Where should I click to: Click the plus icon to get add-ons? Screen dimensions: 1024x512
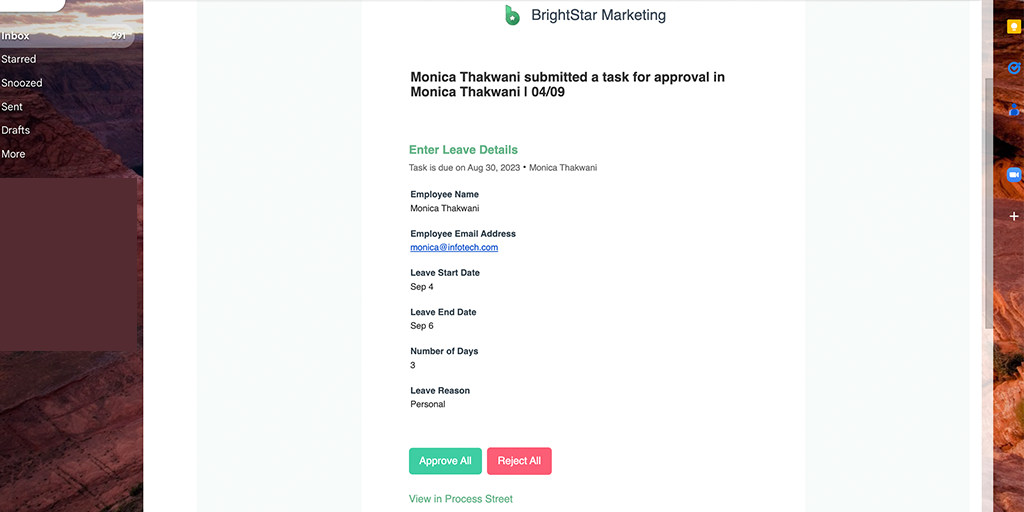click(x=1014, y=216)
